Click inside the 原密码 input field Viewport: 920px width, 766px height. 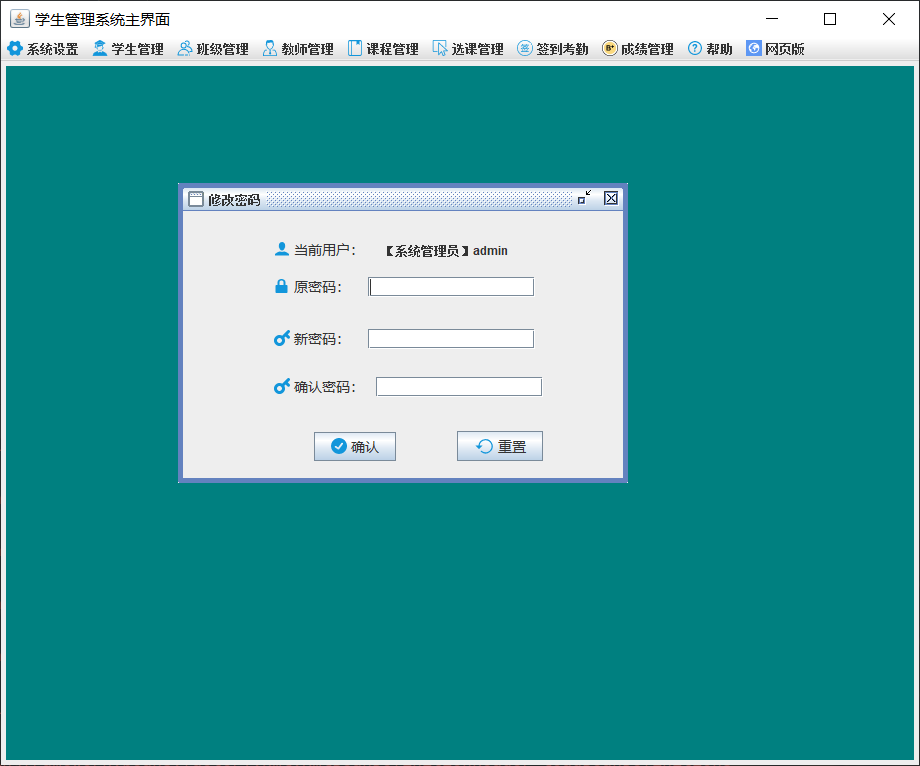[x=450, y=286]
